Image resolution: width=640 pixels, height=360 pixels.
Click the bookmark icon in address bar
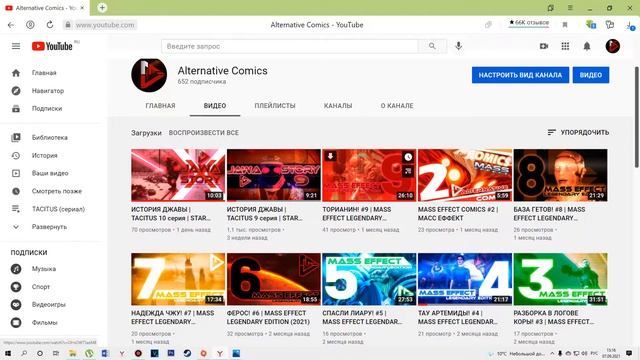click(x=565, y=25)
